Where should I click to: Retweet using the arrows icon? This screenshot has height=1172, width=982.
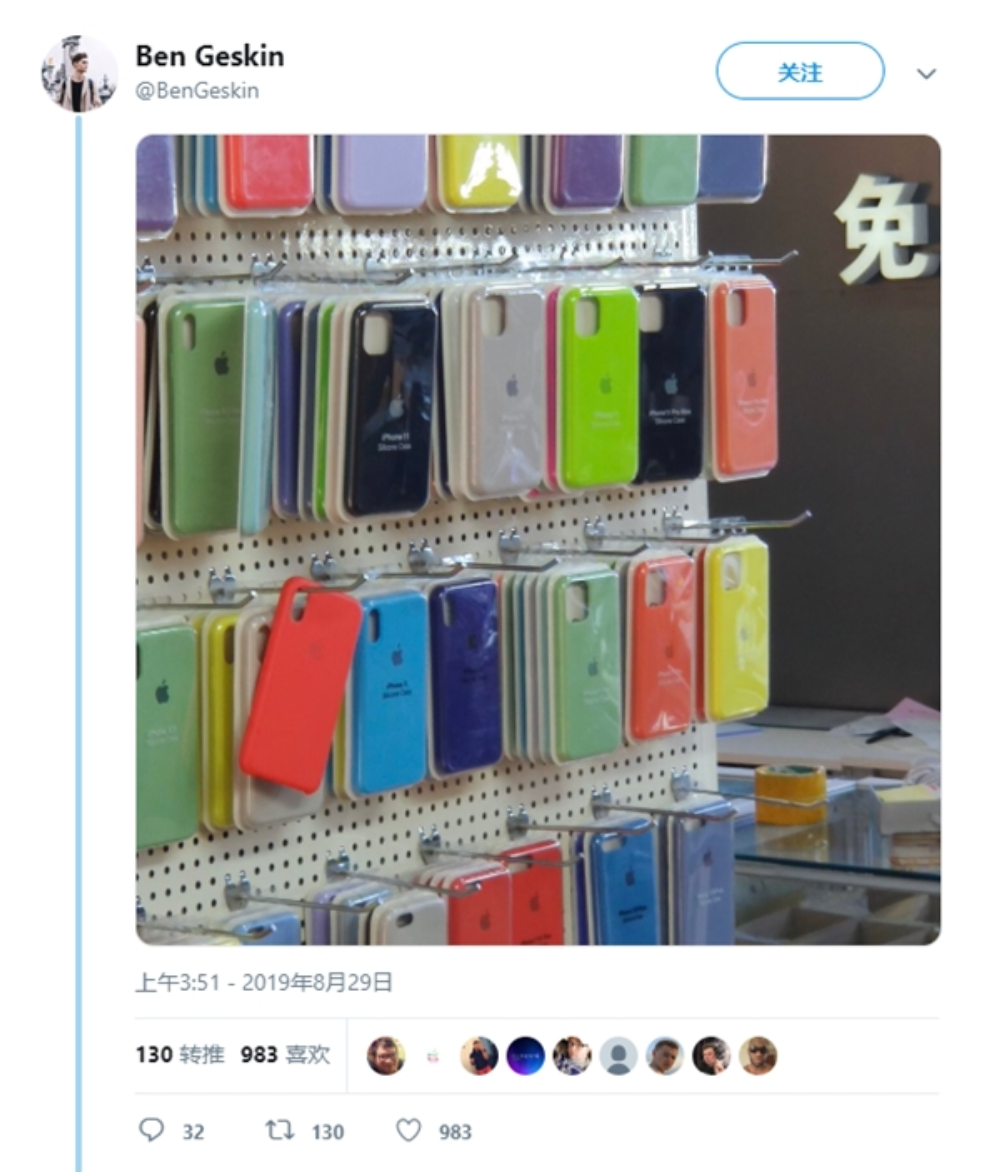[x=280, y=1129]
